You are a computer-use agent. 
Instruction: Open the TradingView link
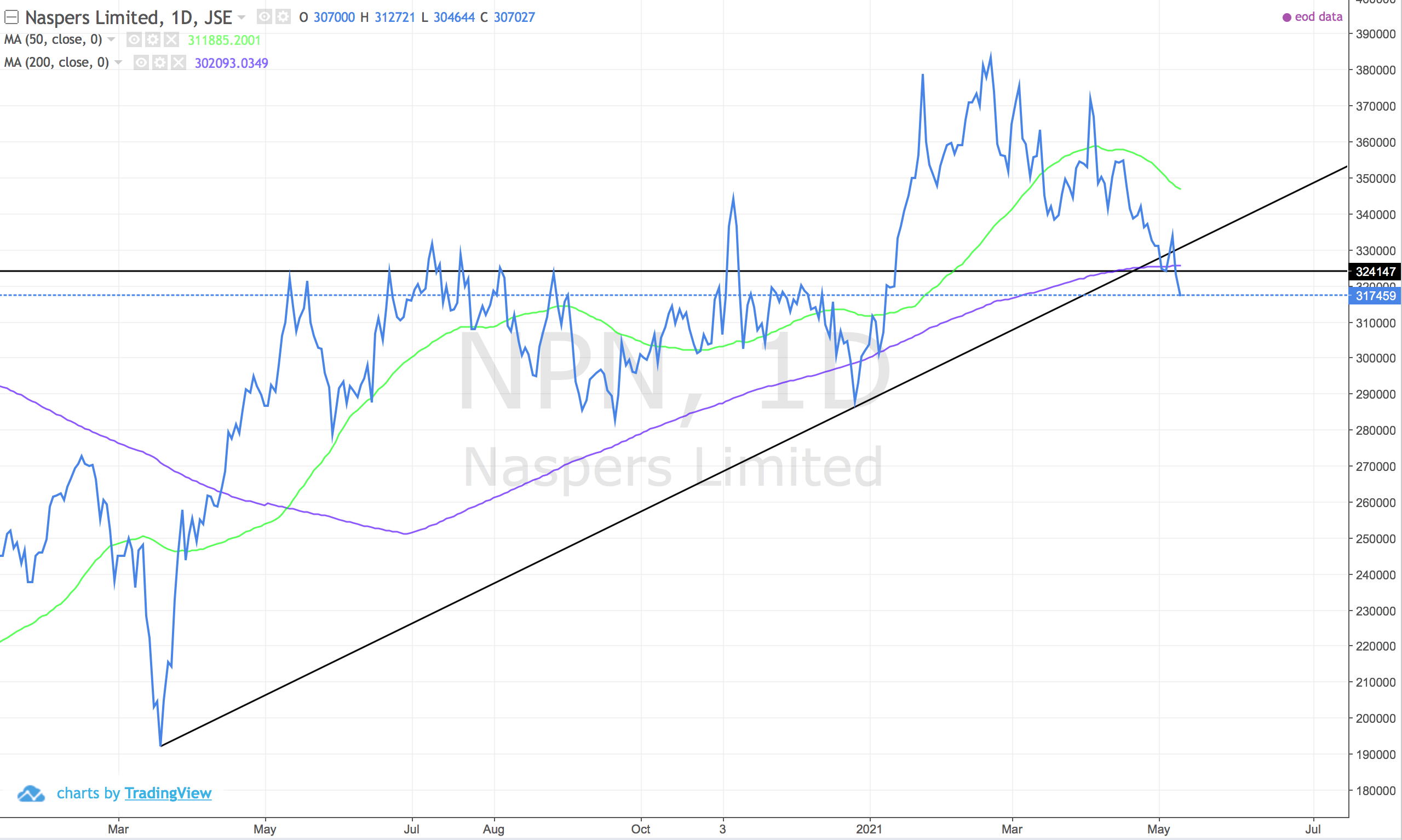coord(168,793)
